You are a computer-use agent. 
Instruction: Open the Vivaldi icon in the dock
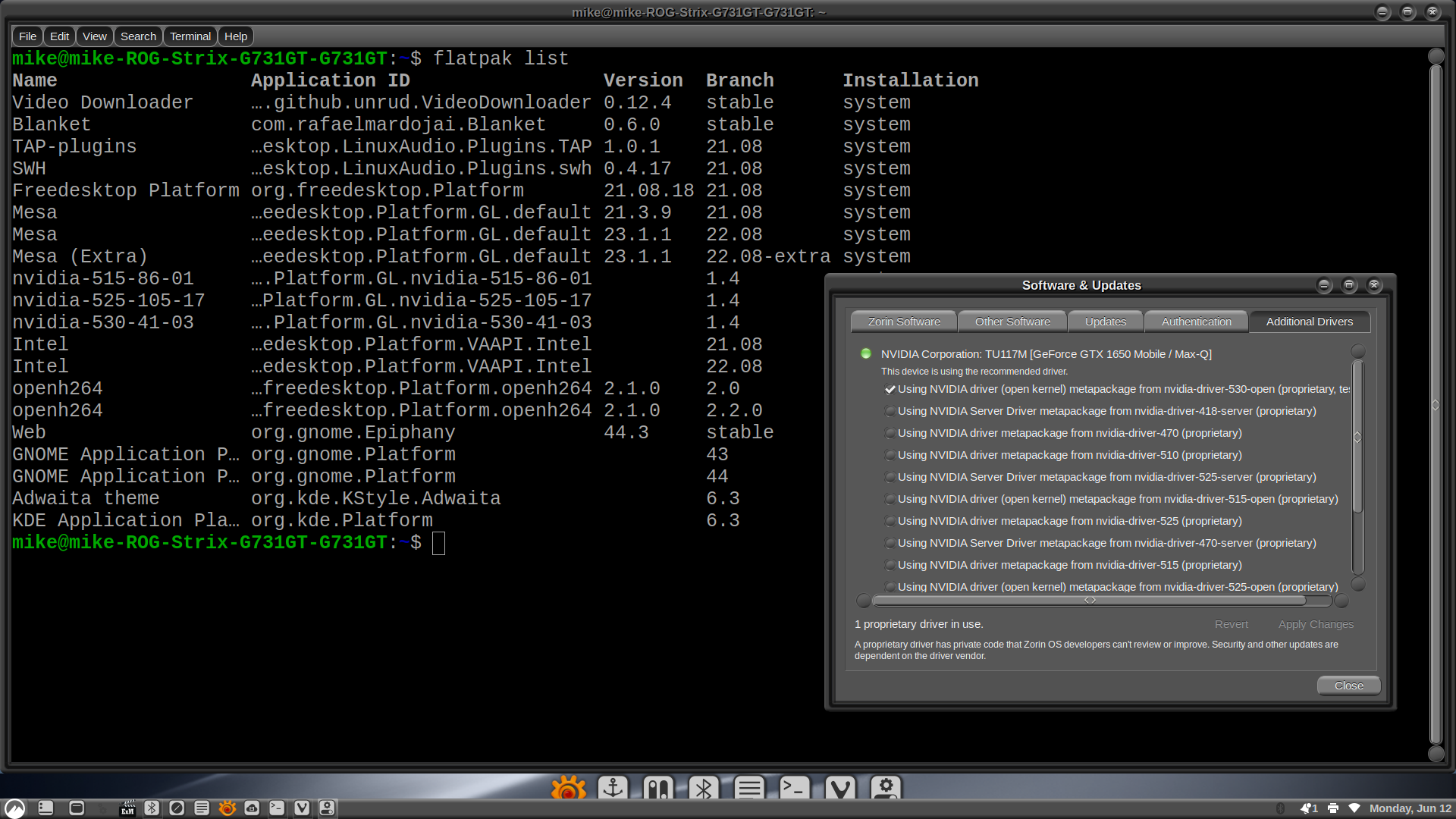840,789
